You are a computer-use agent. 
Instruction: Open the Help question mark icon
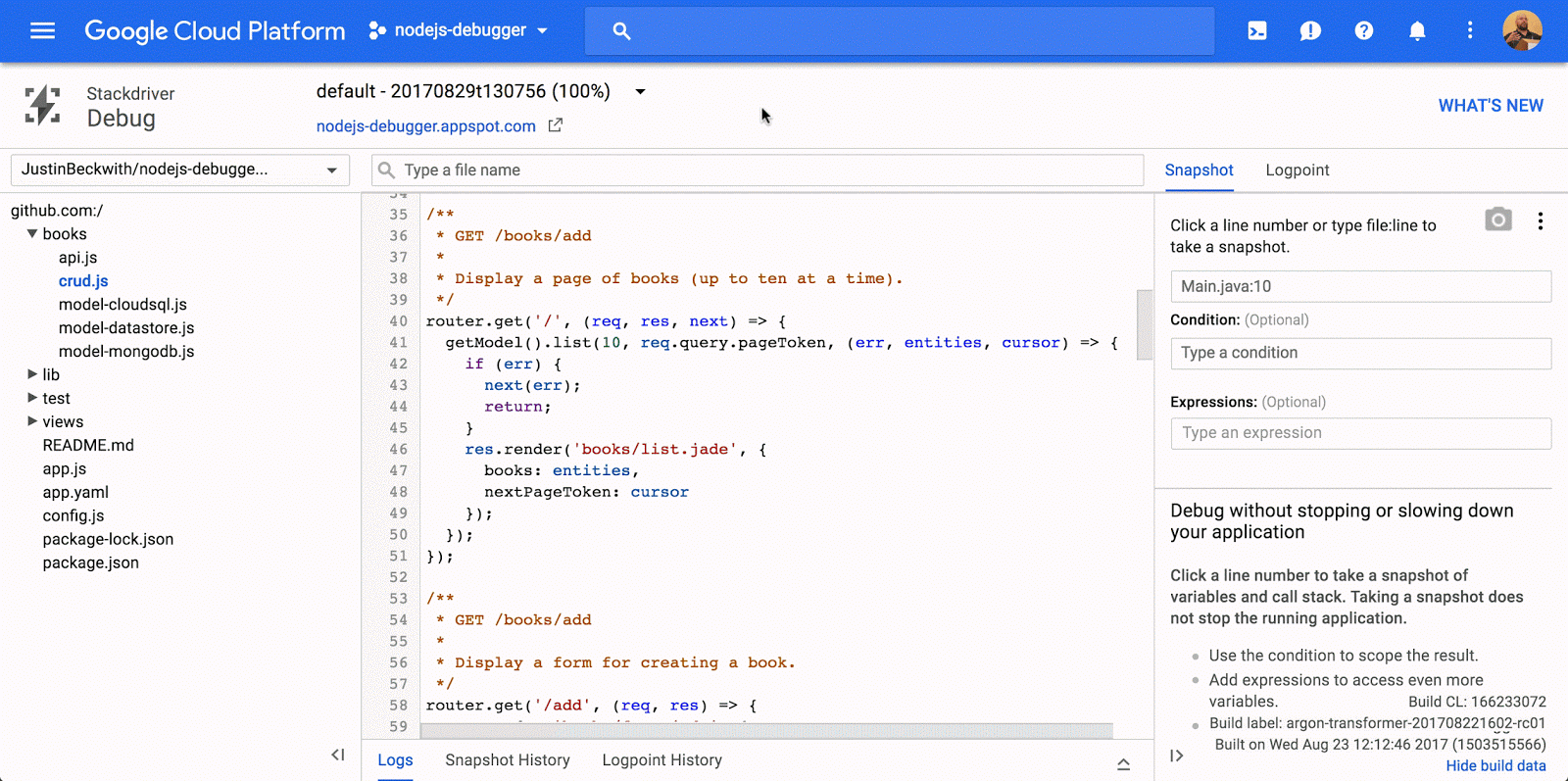point(1364,31)
